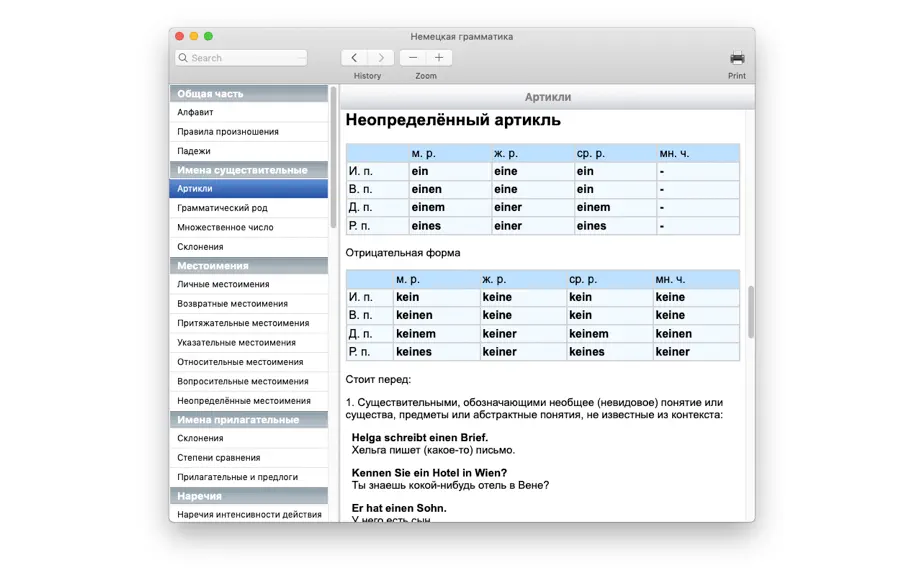Image resolution: width=922 pixels, height=576 pixels.
Task: Open Вопросительные местоимения topic
Action: (249, 381)
